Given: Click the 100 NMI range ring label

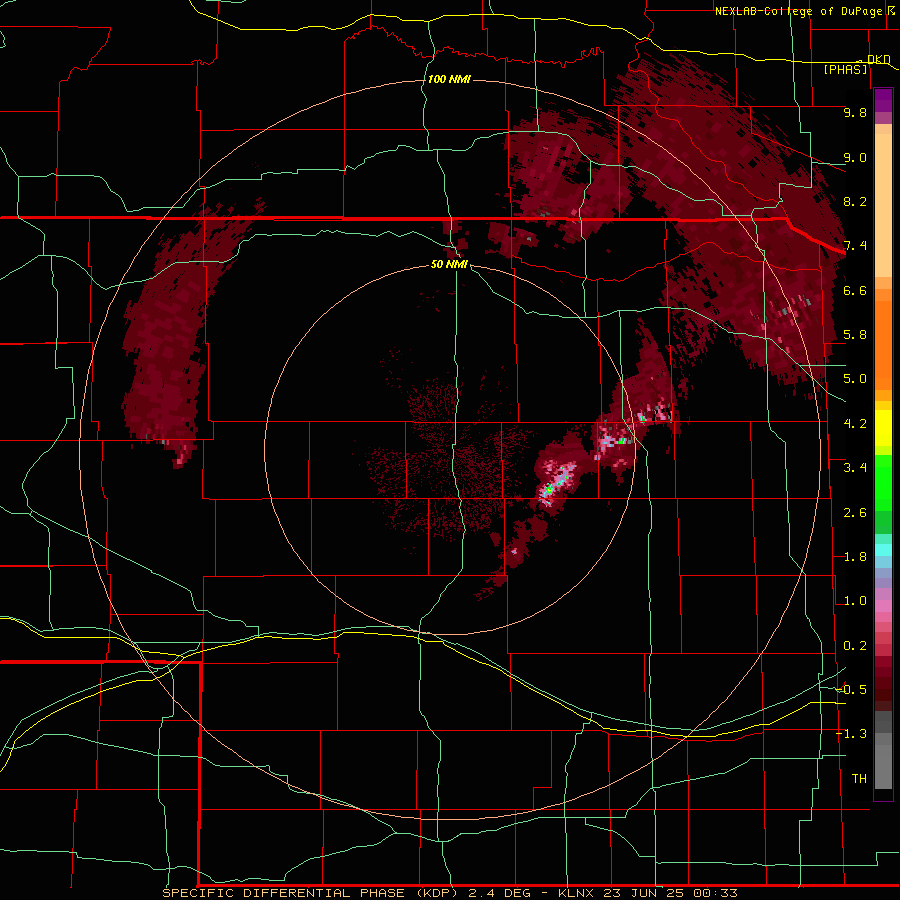Looking at the screenshot, I should [x=449, y=79].
